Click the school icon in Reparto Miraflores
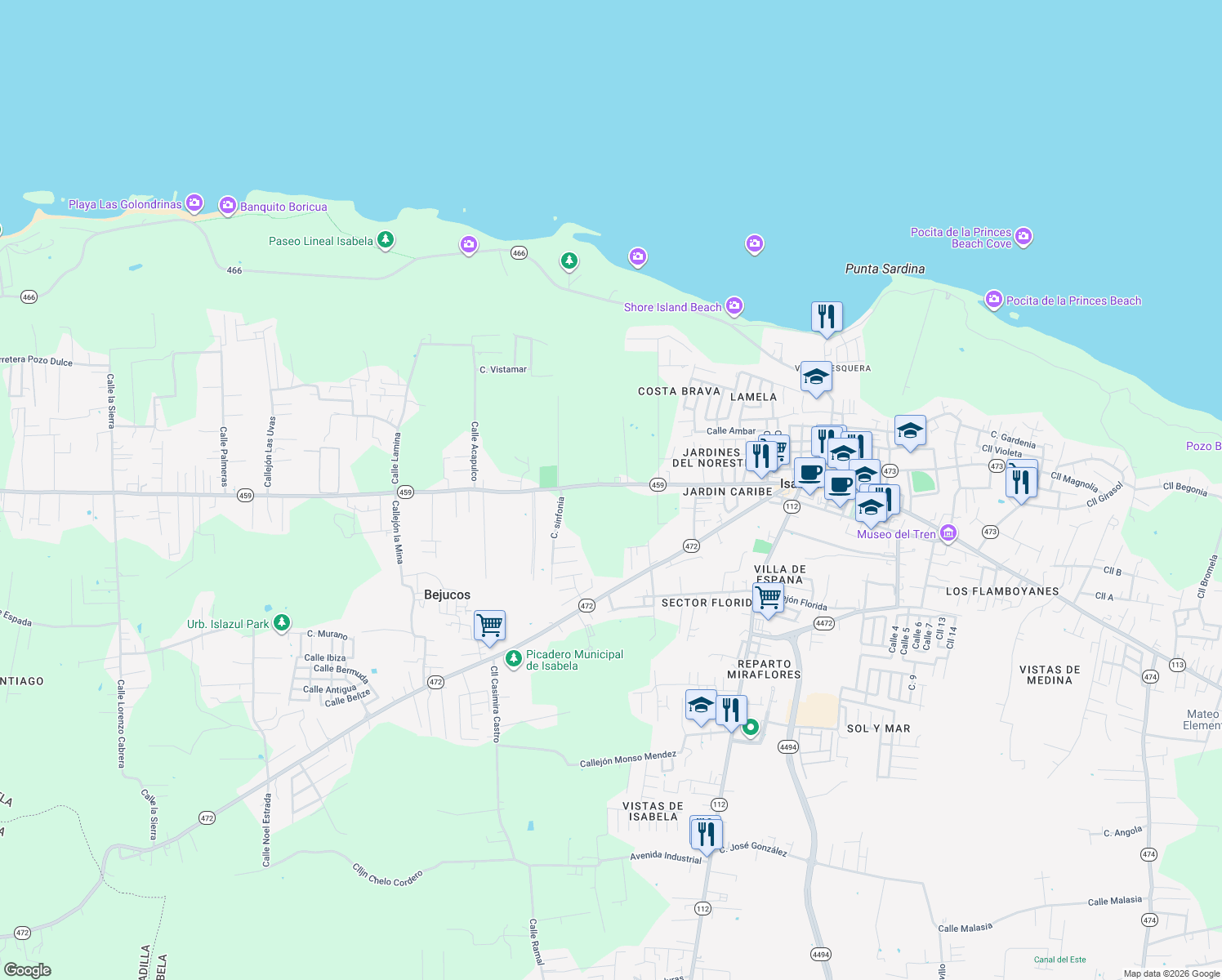Viewport: 1222px width, 980px height. (x=700, y=704)
